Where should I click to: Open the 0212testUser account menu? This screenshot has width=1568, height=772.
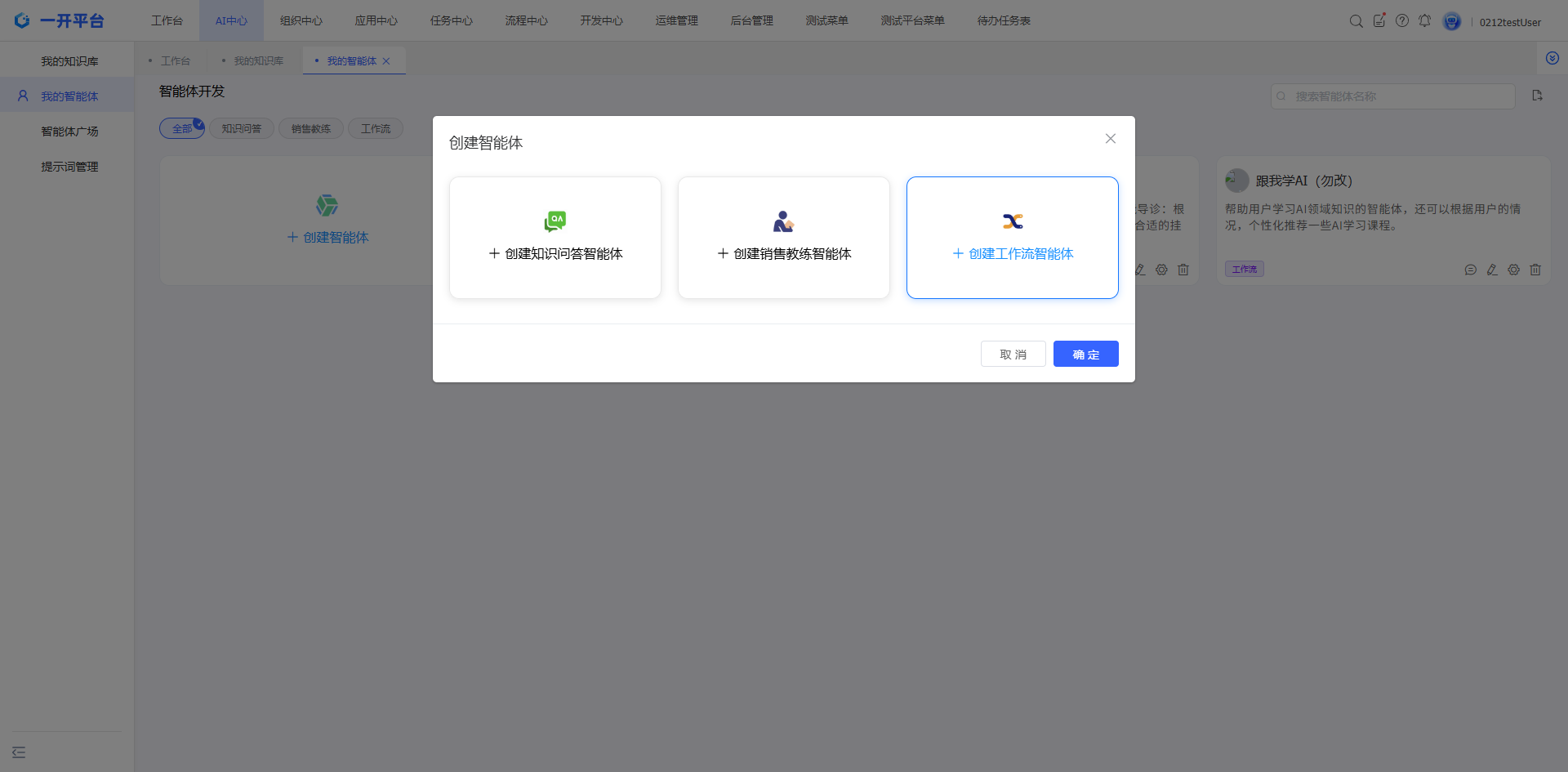coord(1509,22)
